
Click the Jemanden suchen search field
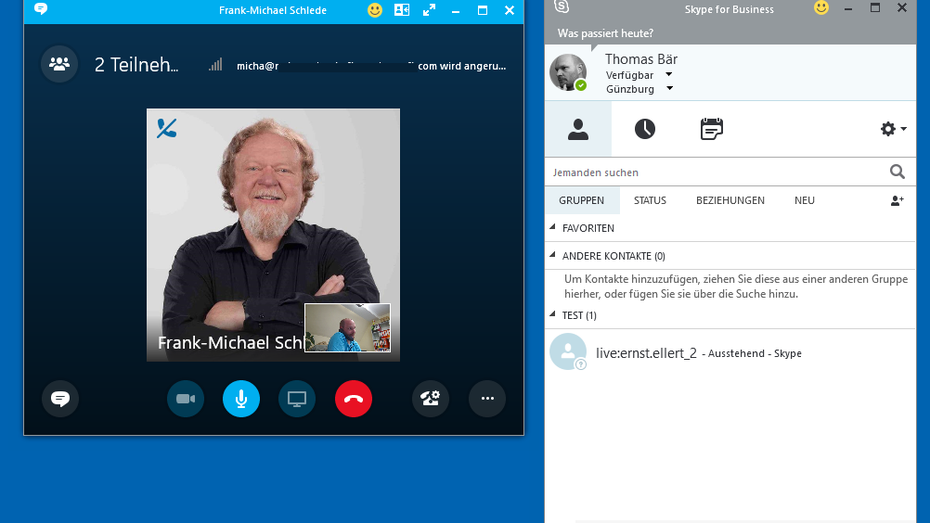715,172
